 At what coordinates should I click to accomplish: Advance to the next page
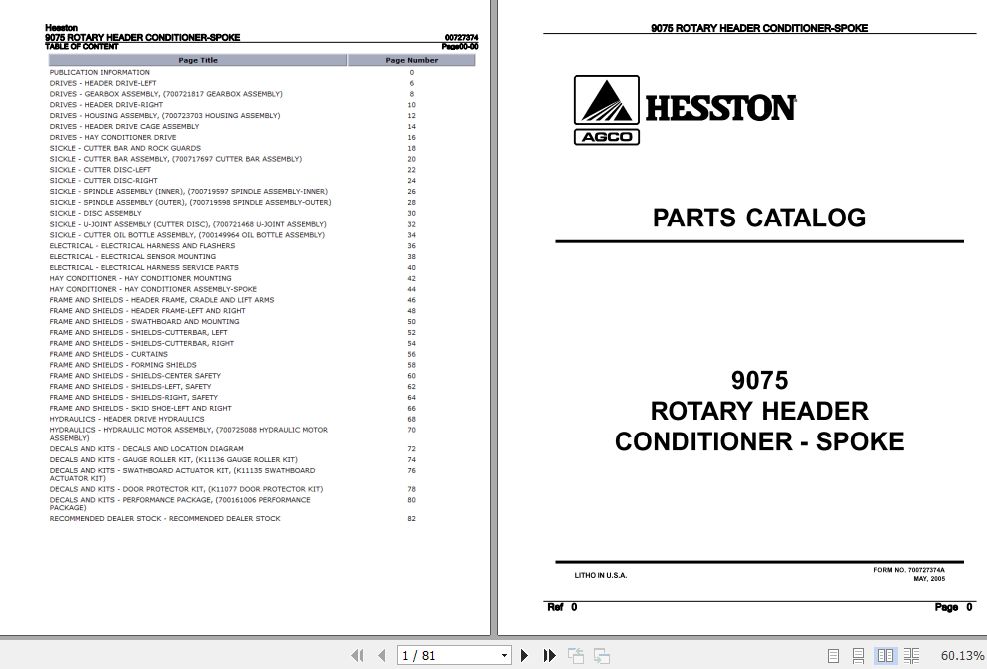[524, 655]
